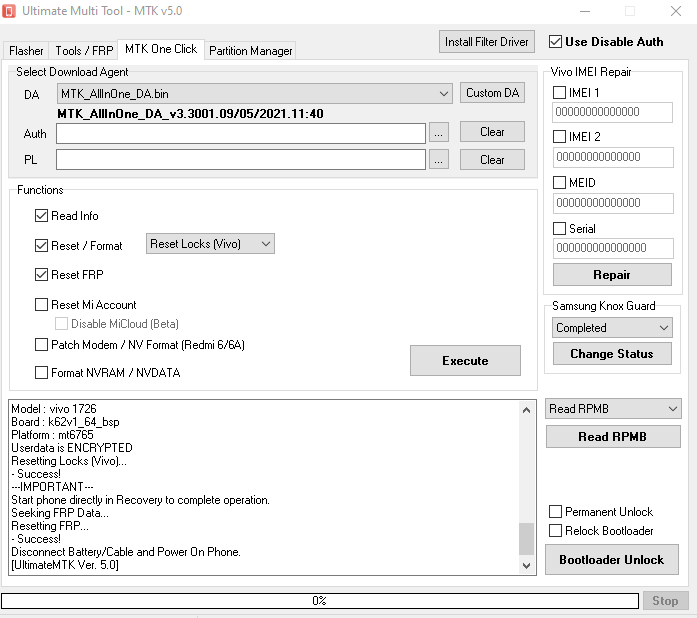Open the Reset Locks (Vivo) dropdown
The width and height of the screenshot is (697, 618).
tap(210, 244)
